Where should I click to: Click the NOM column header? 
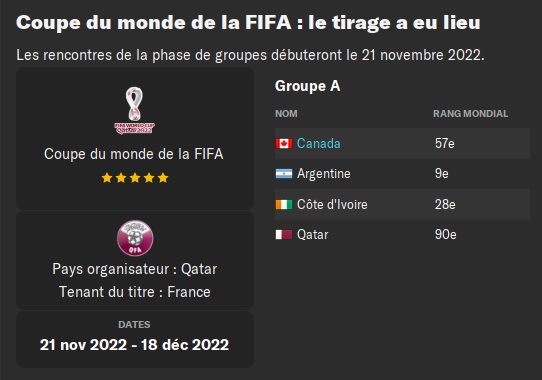286,113
